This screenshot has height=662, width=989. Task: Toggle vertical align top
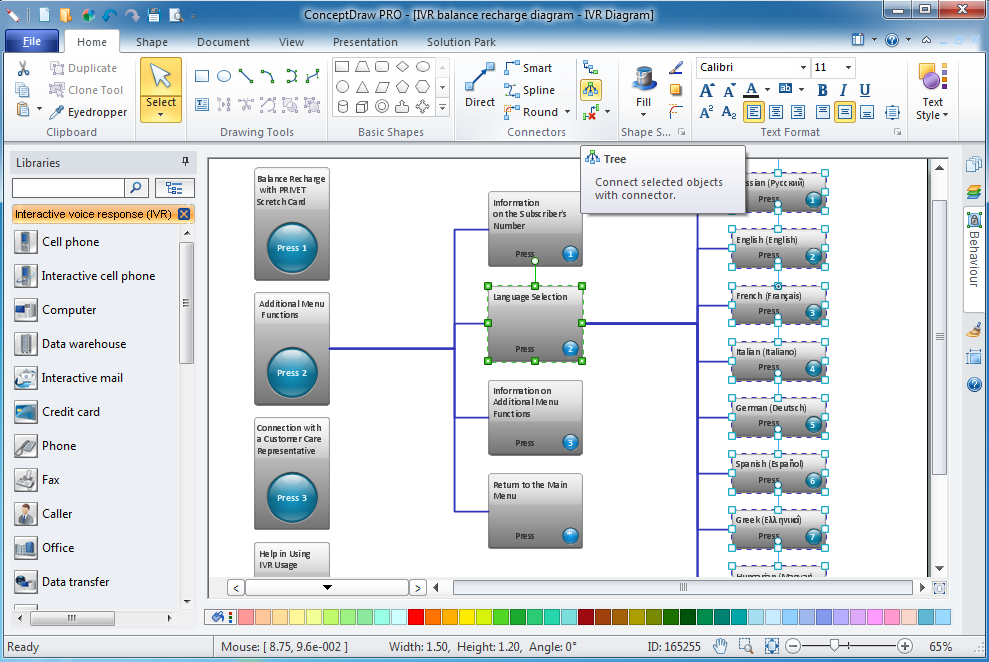822,112
